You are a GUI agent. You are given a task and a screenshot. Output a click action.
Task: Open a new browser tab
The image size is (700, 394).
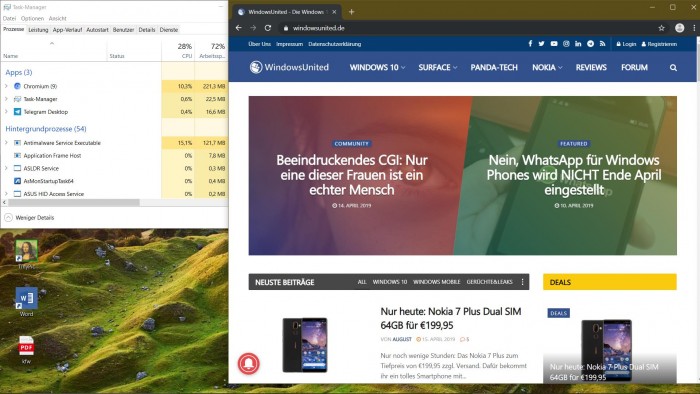pos(351,12)
